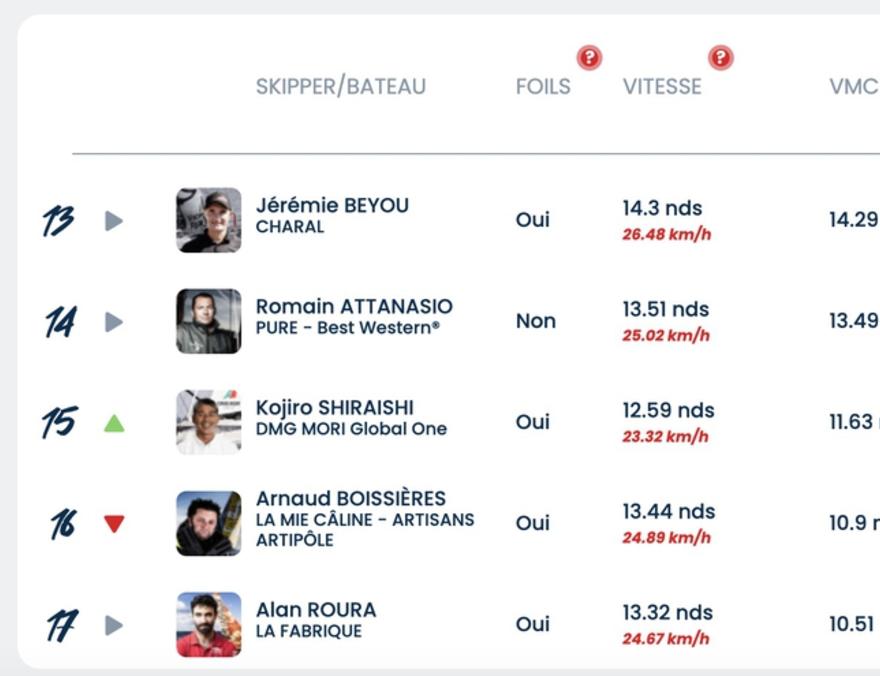Image resolution: width=880 pixels, height=676 pixels.
Task: Open Romain Attanasio's portrait photo
Action: pyautogui.click(x=209, y=321)
